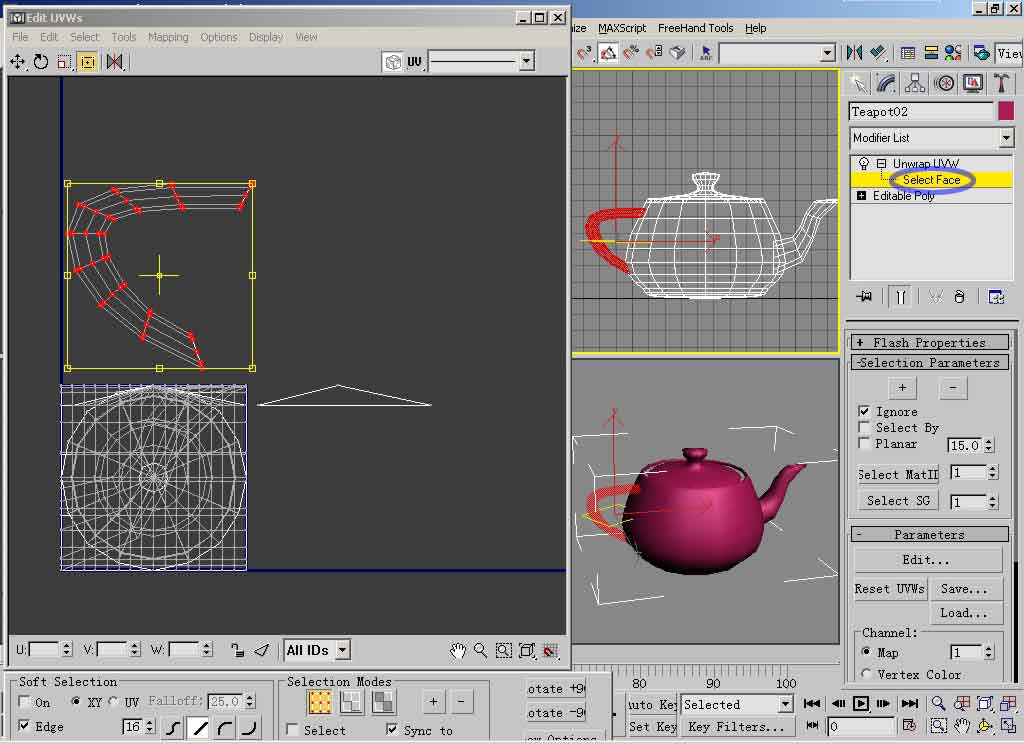Image resolution: width=1024 pixels, height=744 pixels.
Task: Activate the Rotate tool in UV editor
Action: (41, 62)
